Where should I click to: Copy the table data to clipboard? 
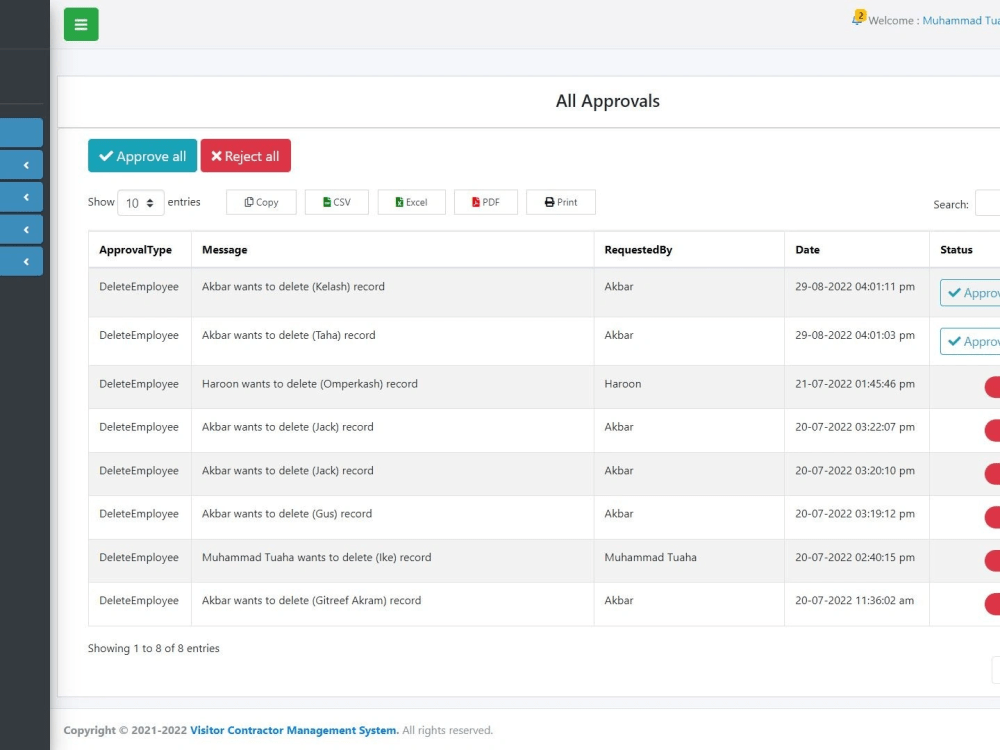(x=261, y=202)
